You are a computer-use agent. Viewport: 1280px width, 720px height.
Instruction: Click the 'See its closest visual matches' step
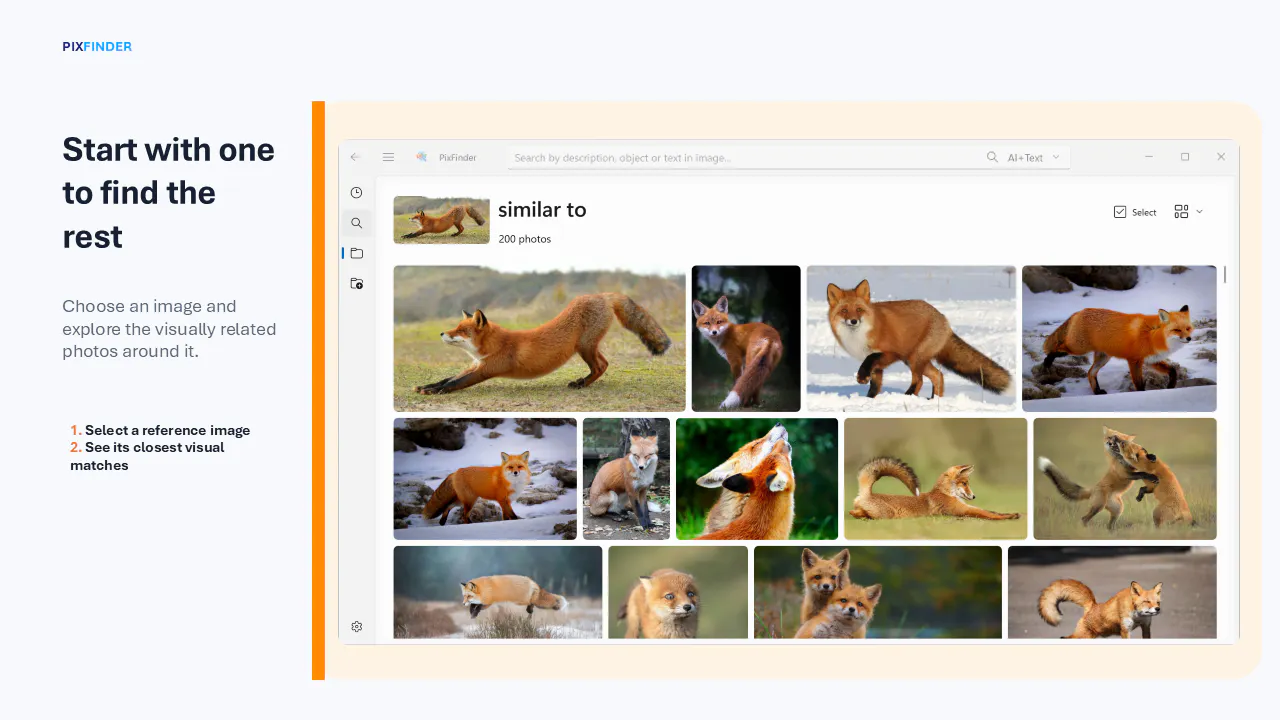(147, 456)
